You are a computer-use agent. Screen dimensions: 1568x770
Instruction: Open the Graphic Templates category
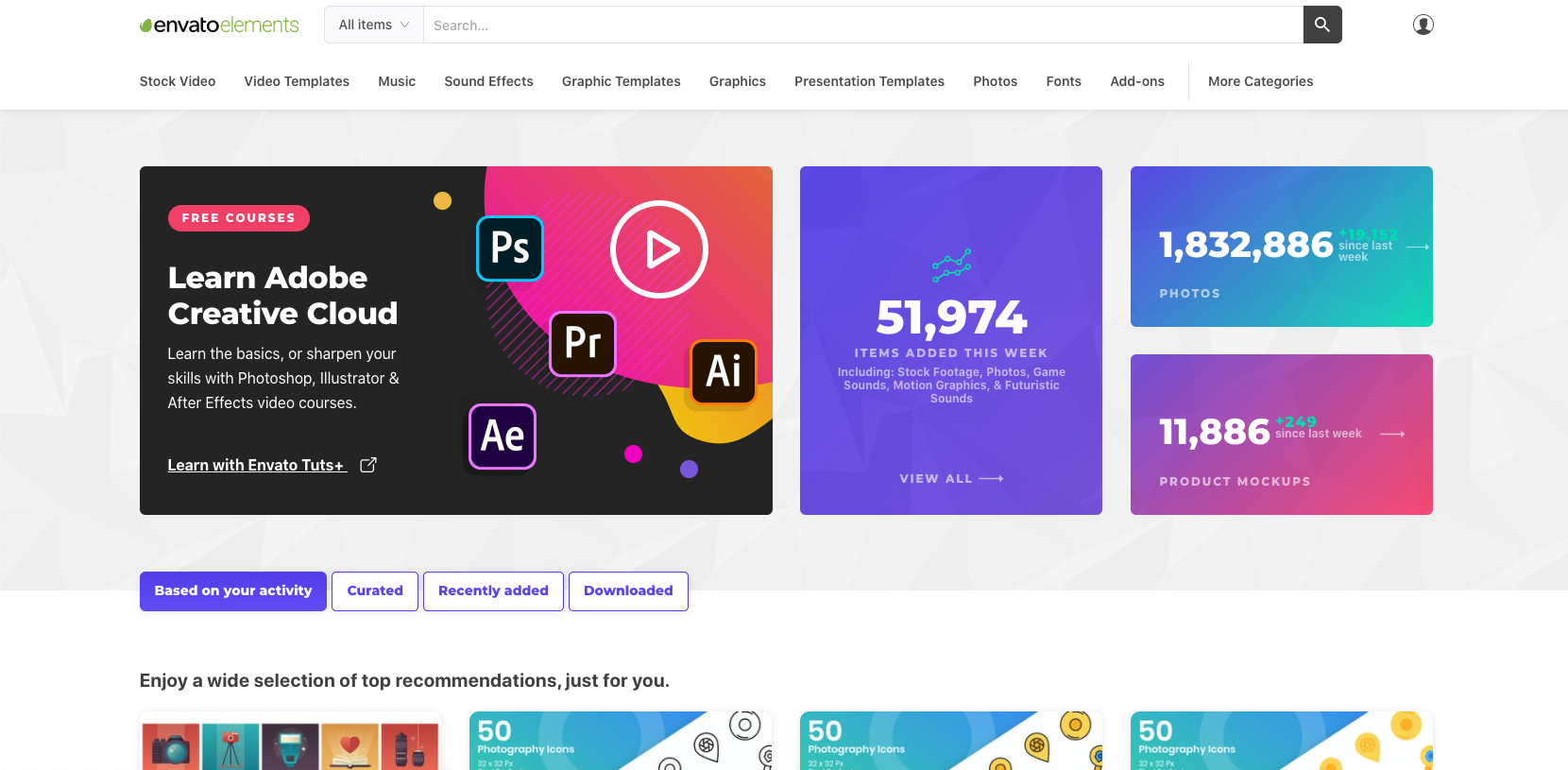click(x=621, y=81)
